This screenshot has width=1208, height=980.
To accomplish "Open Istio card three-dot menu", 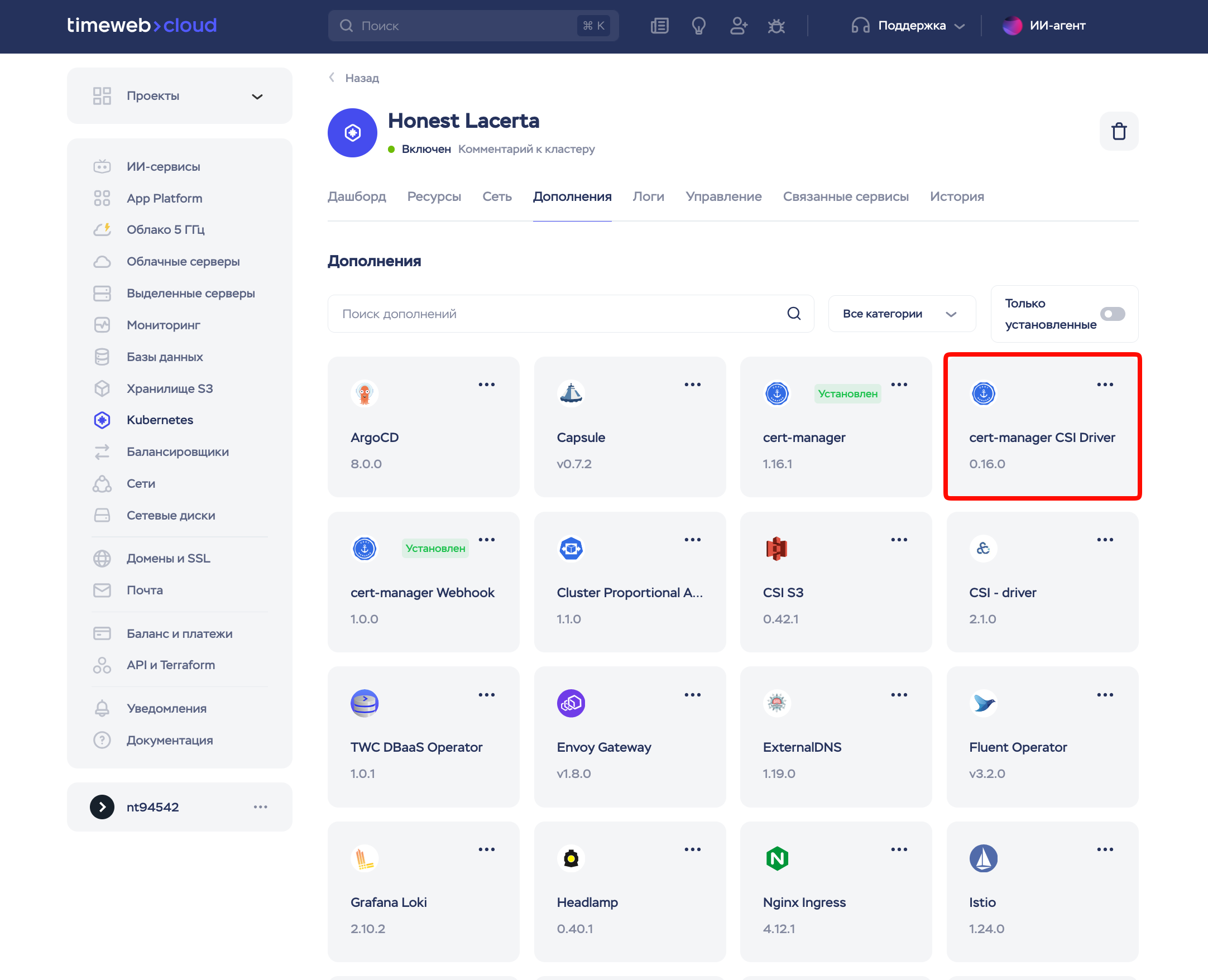I will point(1105,849).
